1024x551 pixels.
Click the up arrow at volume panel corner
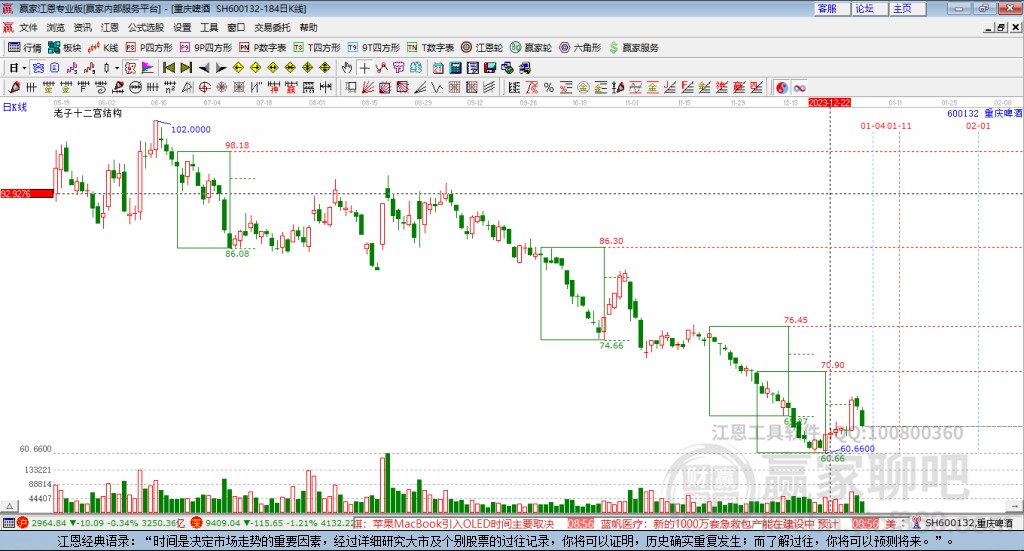(x=9, y=506)
